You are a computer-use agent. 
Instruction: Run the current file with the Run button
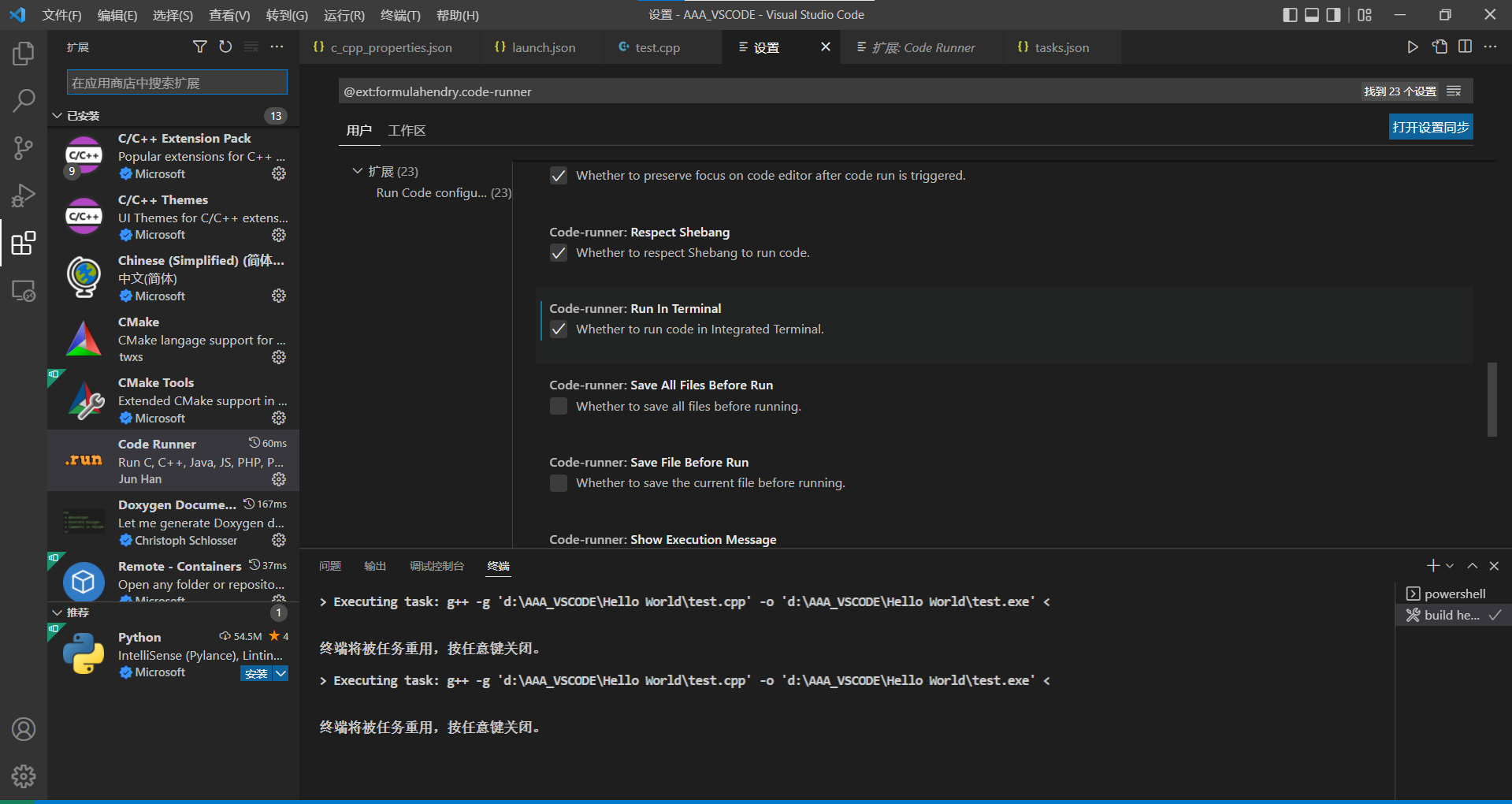click(x=1413, y=47)
